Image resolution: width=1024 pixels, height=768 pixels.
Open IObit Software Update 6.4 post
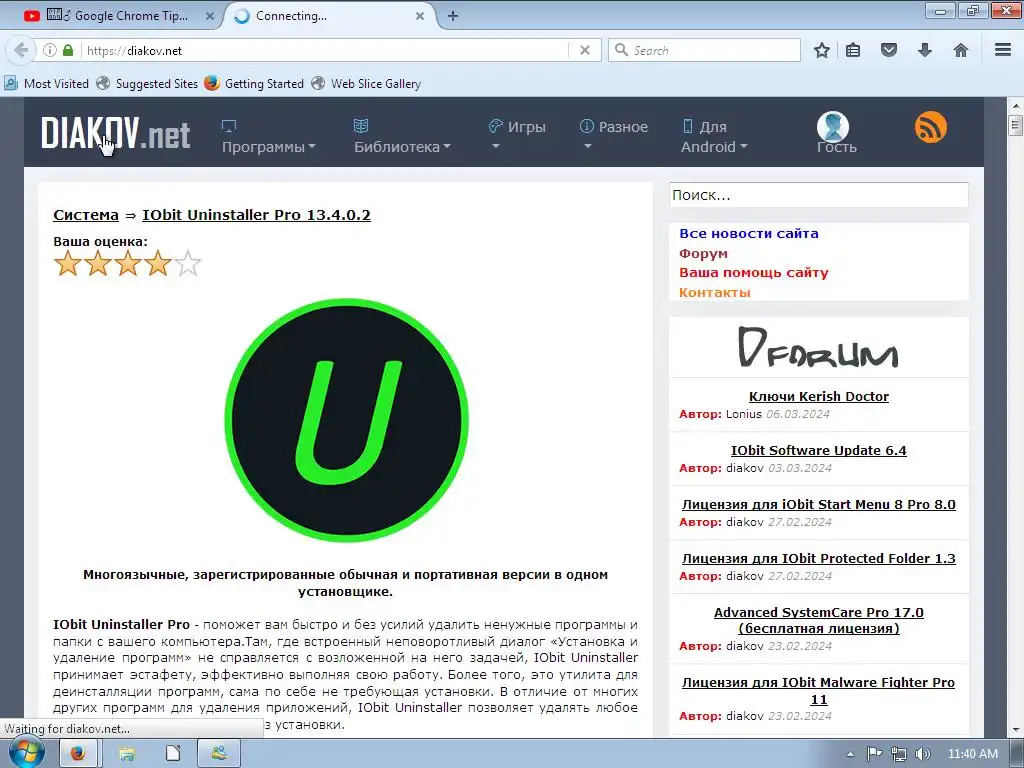click(x=818, y=451)
